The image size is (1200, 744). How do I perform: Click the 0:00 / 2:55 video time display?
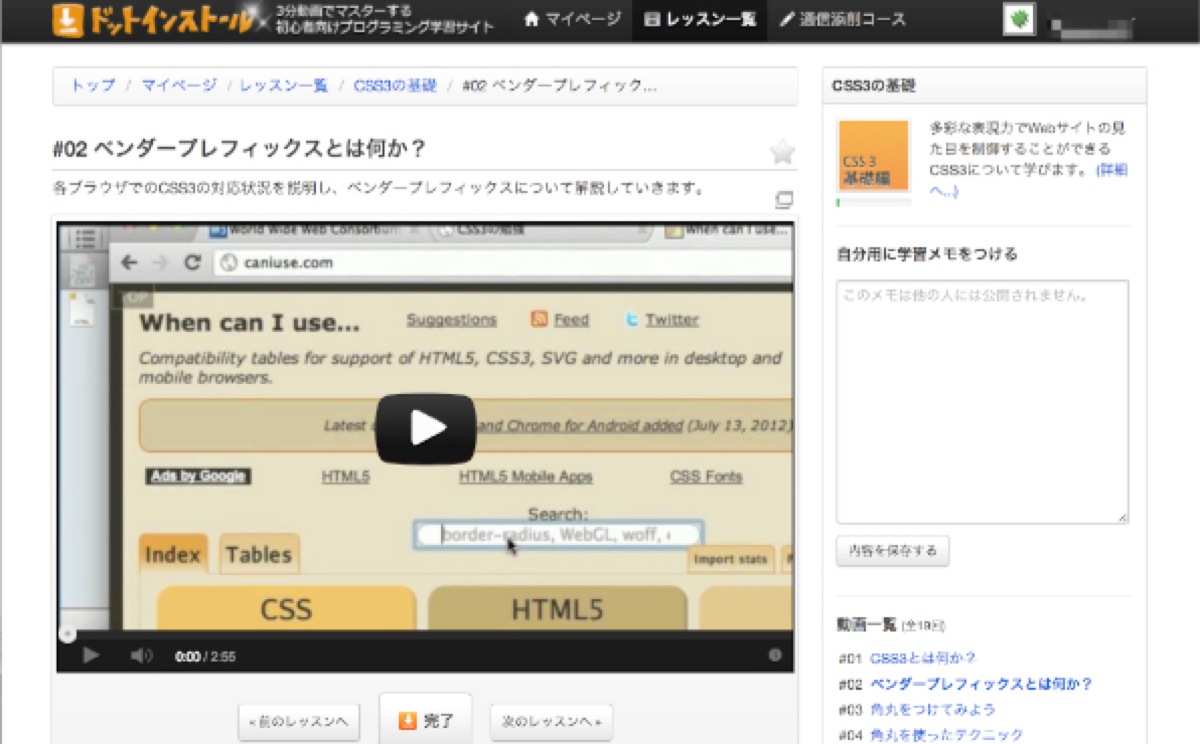pos(205,657)
